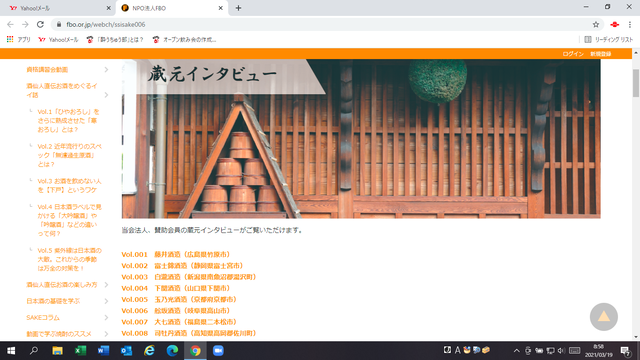Open the 「酔うちゅう部」とは？ bookmark
640x360 pixels.
(x=115, y=40)
